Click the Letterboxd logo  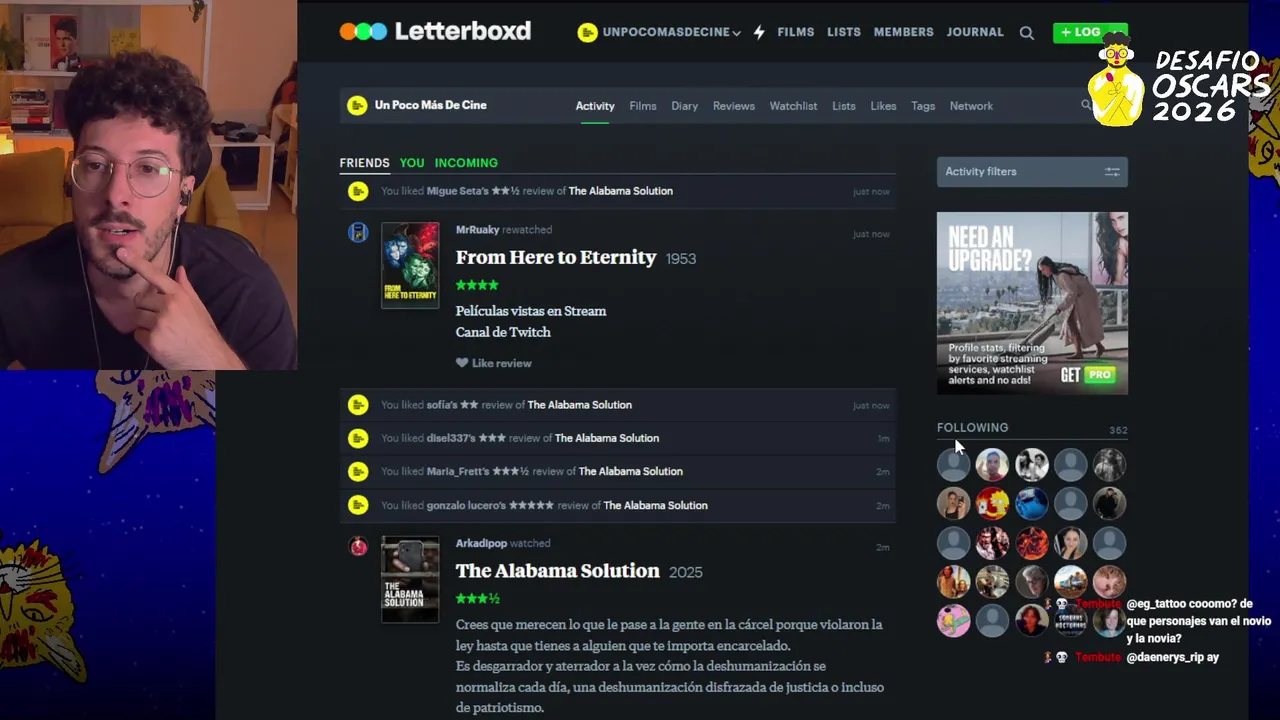tap(435, 31)
